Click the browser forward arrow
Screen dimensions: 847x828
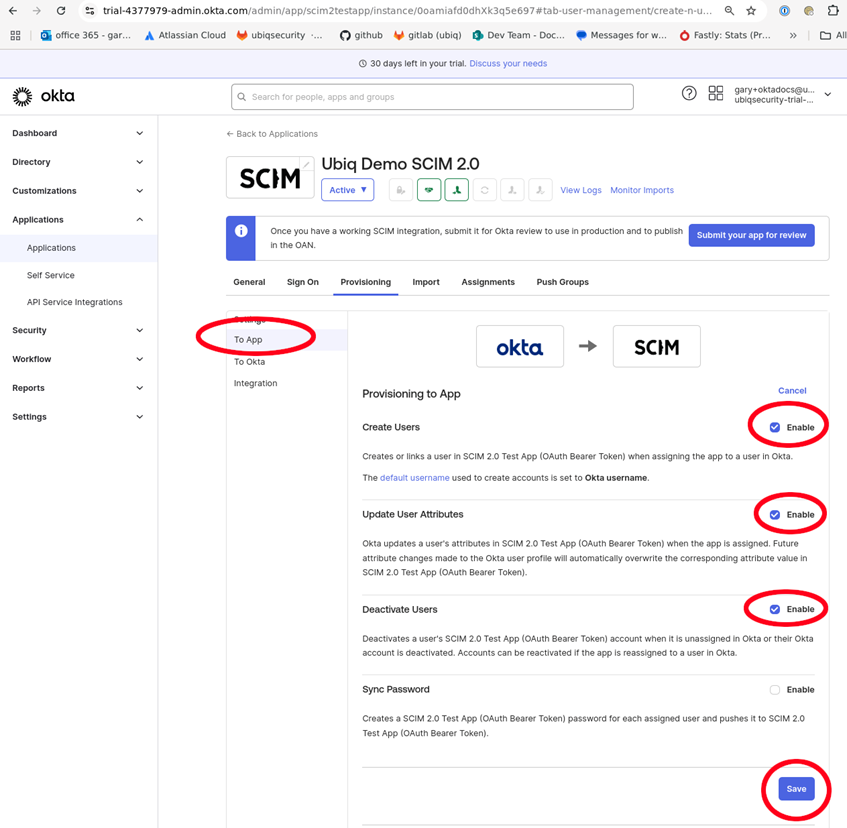pyautogui.click(x=37, y=11)
